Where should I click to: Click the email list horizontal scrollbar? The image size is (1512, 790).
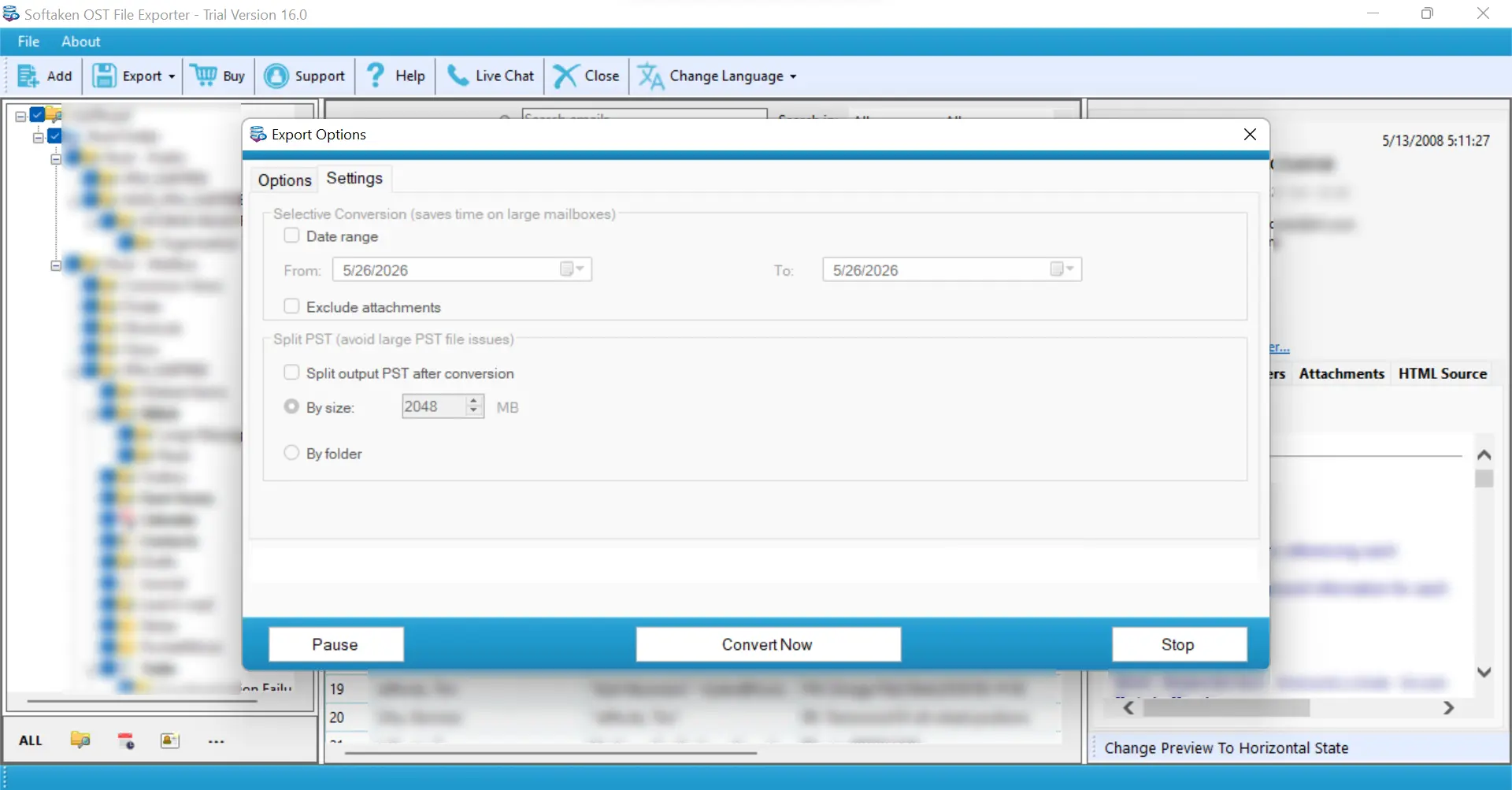(550, 752)
